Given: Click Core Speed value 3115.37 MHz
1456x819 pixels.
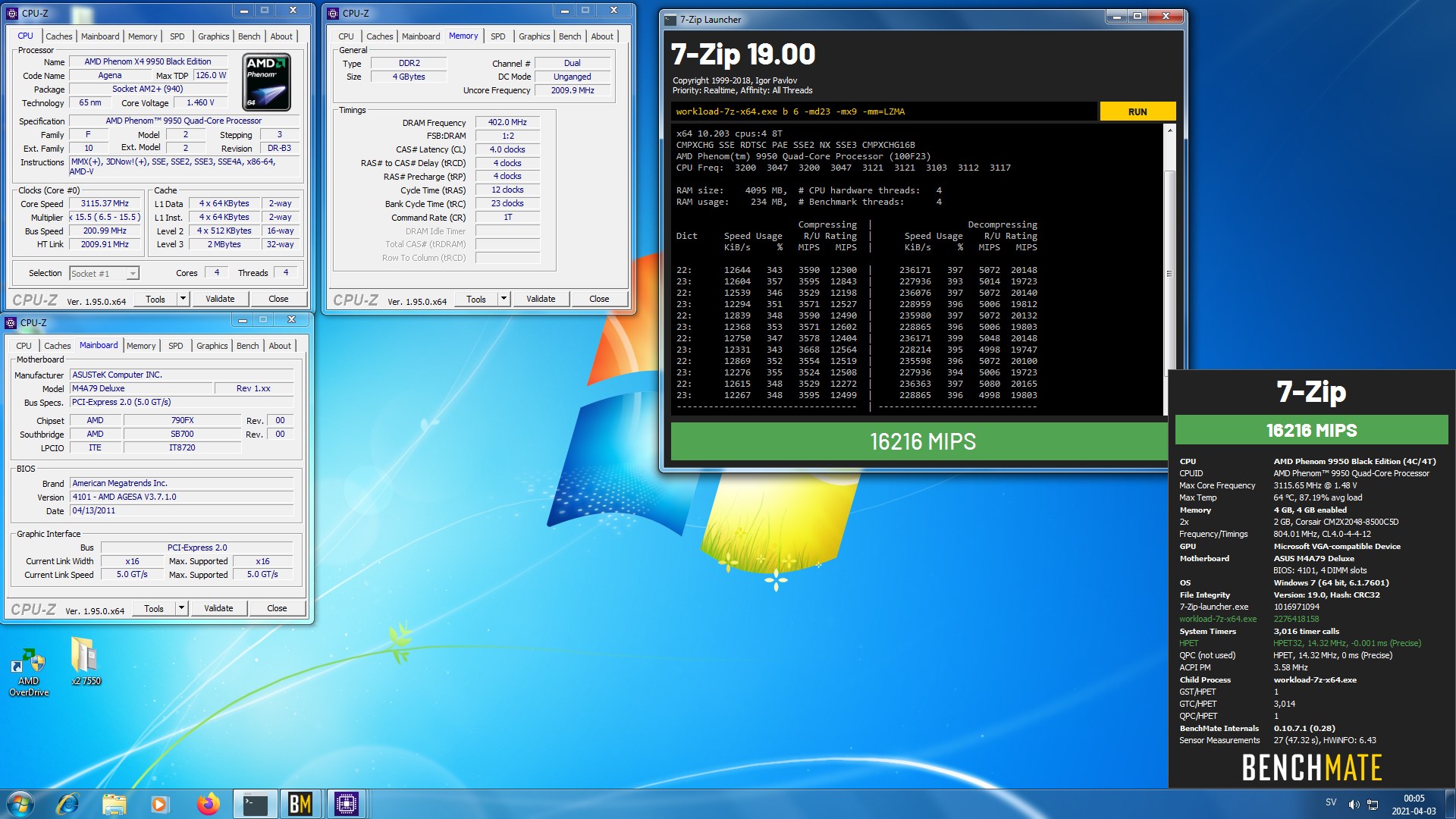Looking at the screenshot, I should [x=105, y=204].
